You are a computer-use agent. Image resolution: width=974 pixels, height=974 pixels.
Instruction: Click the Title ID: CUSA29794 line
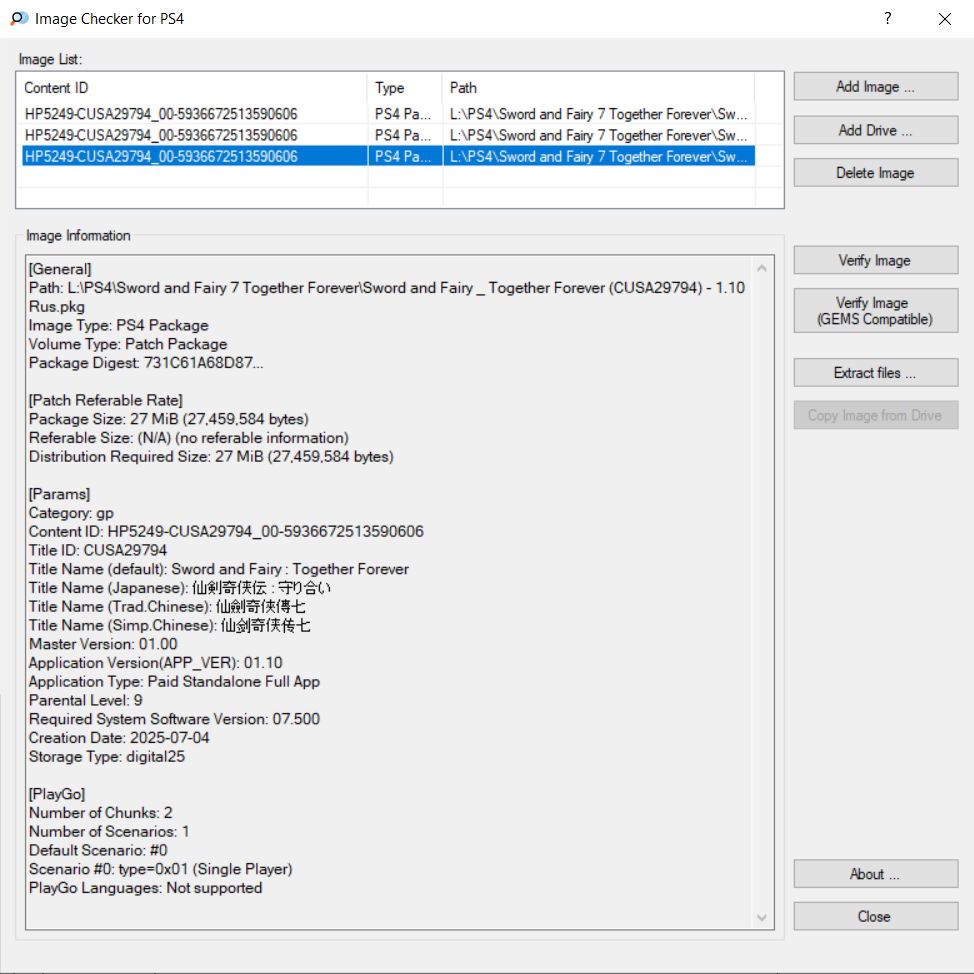[x=98, y=550]
